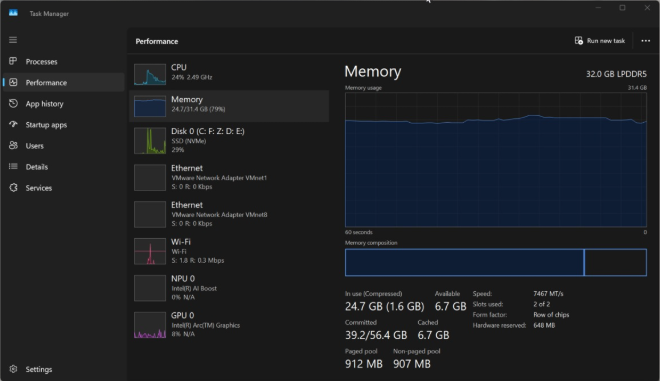The image size is (660, 381).
Task: Click the Speed 7467 MT/s value
Action: (548, 293)
